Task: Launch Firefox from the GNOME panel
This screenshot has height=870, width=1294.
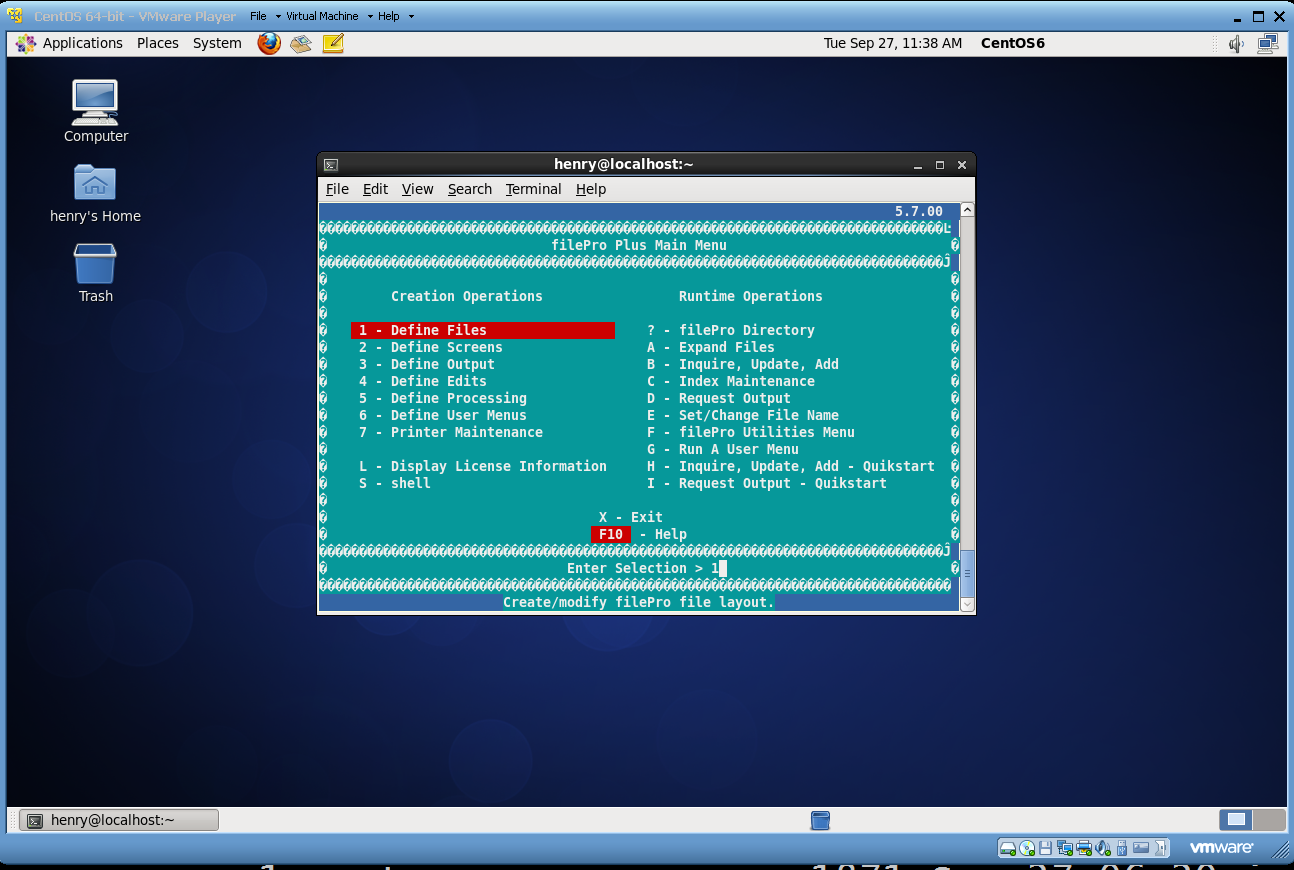Action: pos(269,43)
